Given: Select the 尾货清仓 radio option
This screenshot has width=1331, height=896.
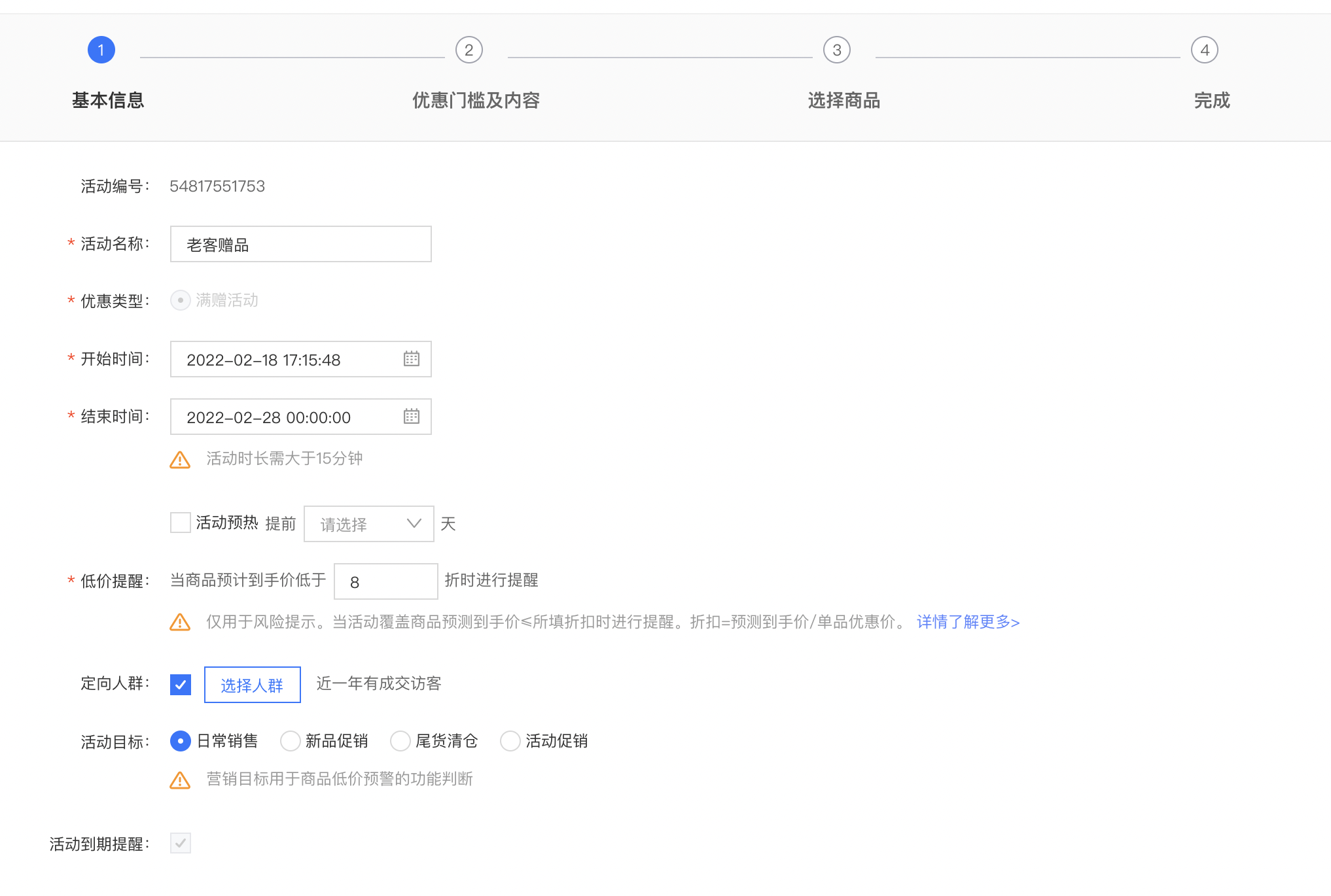Looking at the screenshot, I should click(400, 741).
